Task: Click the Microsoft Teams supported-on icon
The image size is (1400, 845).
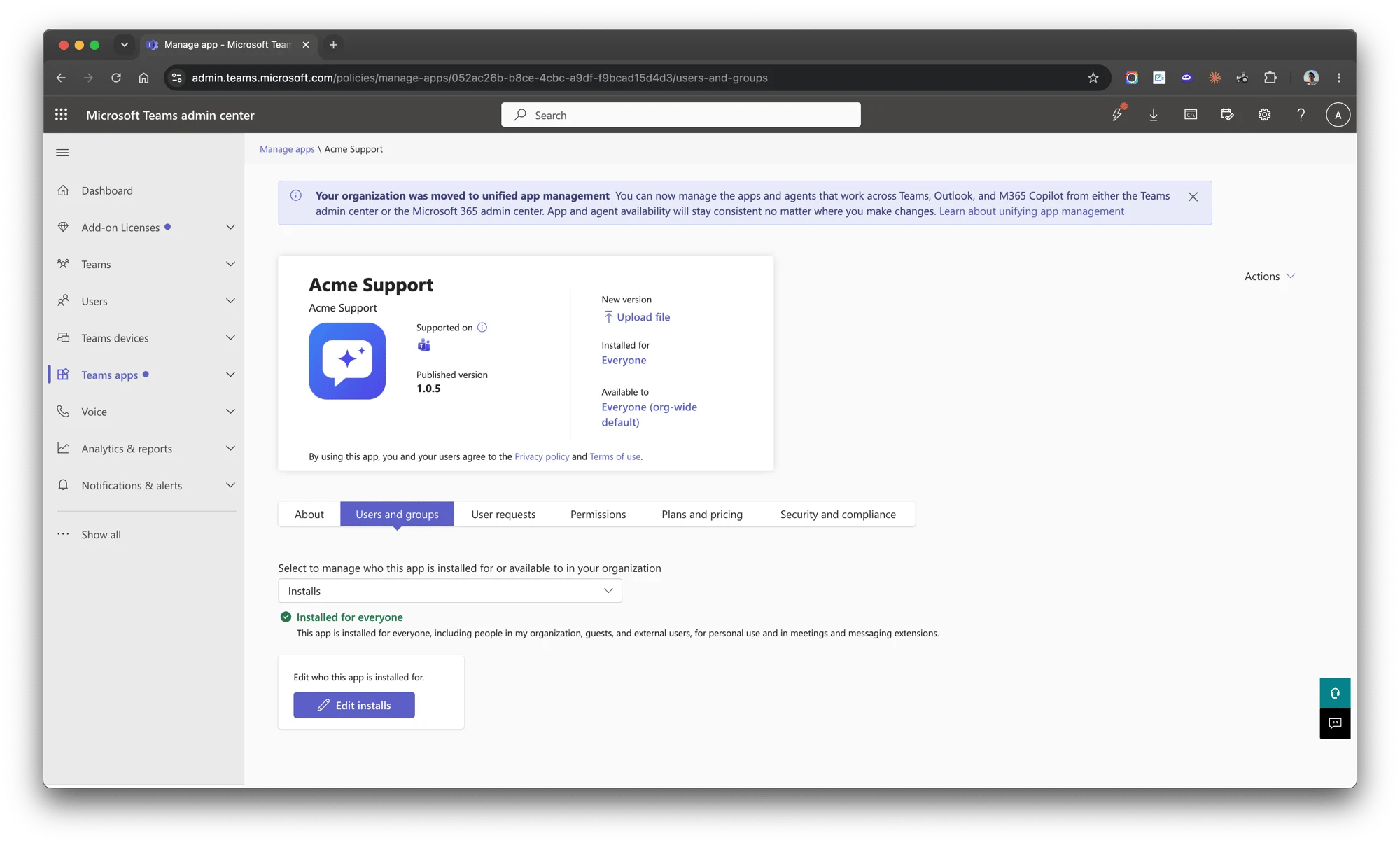Action: click(424, 345)
